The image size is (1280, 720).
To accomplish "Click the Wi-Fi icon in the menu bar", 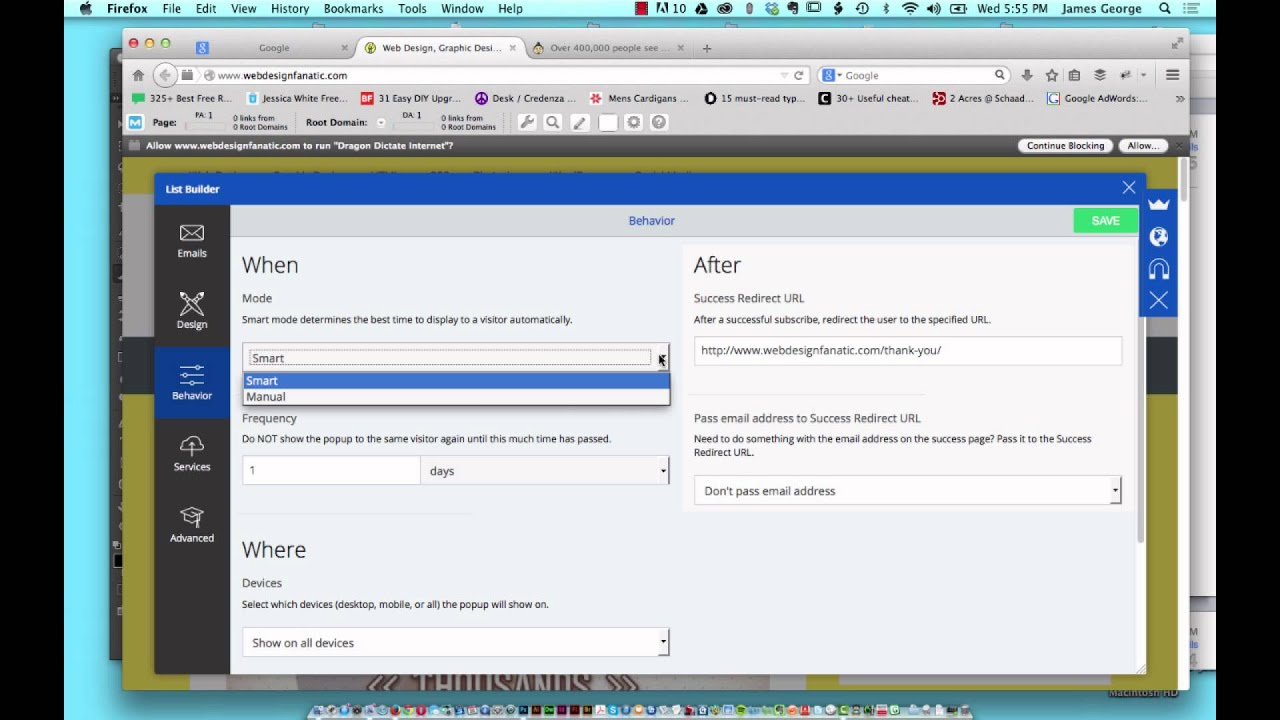I will coord(910,9).
